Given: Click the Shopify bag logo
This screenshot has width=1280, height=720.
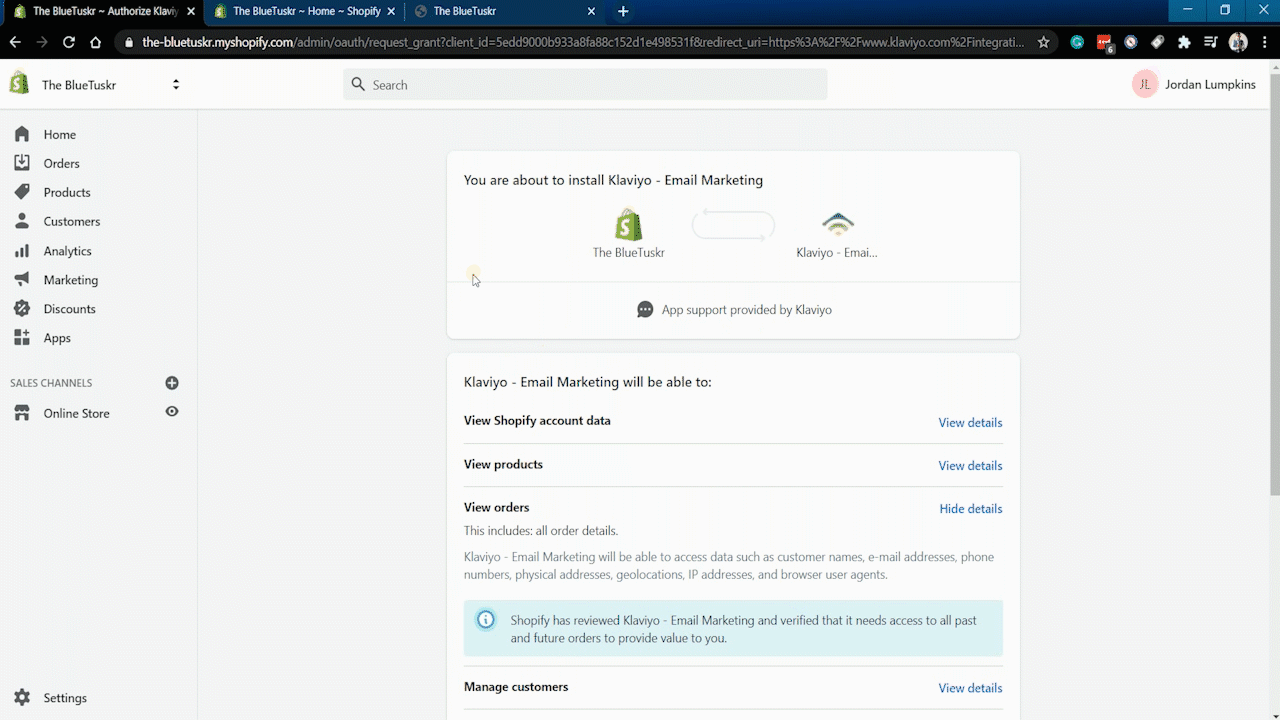Looking at the screenshot, I should [x=19, y=84].
